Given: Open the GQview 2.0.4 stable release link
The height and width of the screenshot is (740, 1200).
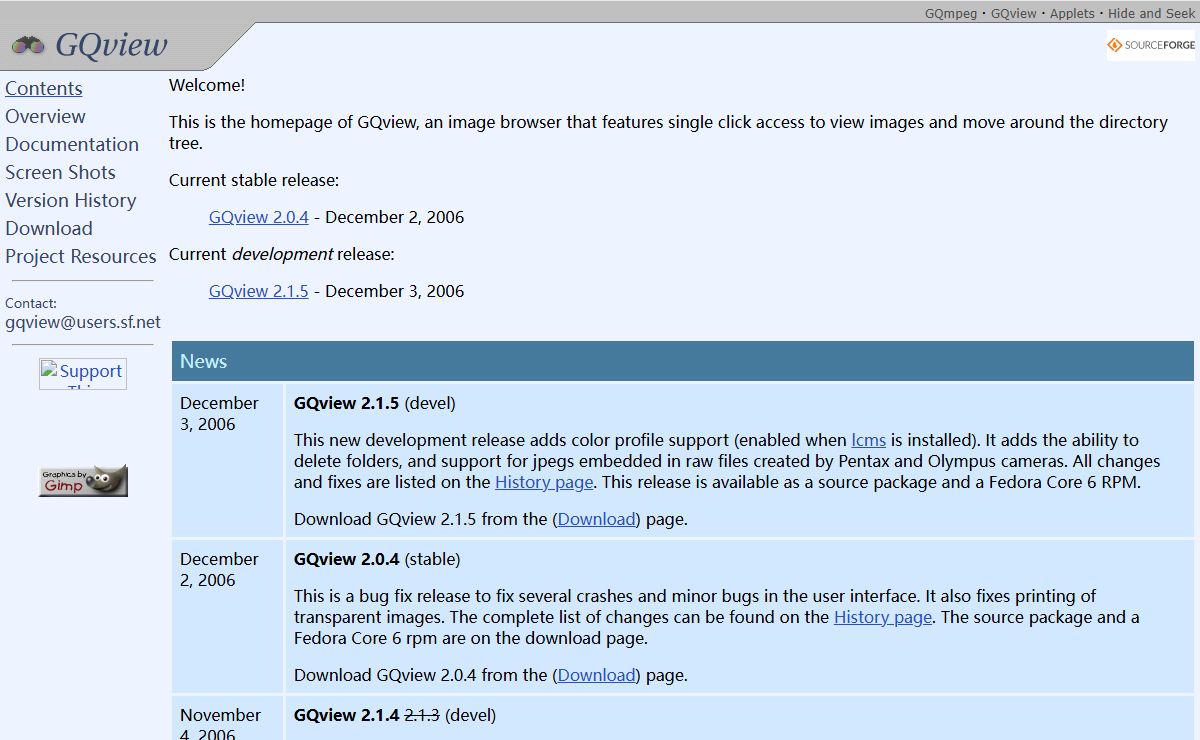Looking at the screenshot, I should [x=259, y=217].
